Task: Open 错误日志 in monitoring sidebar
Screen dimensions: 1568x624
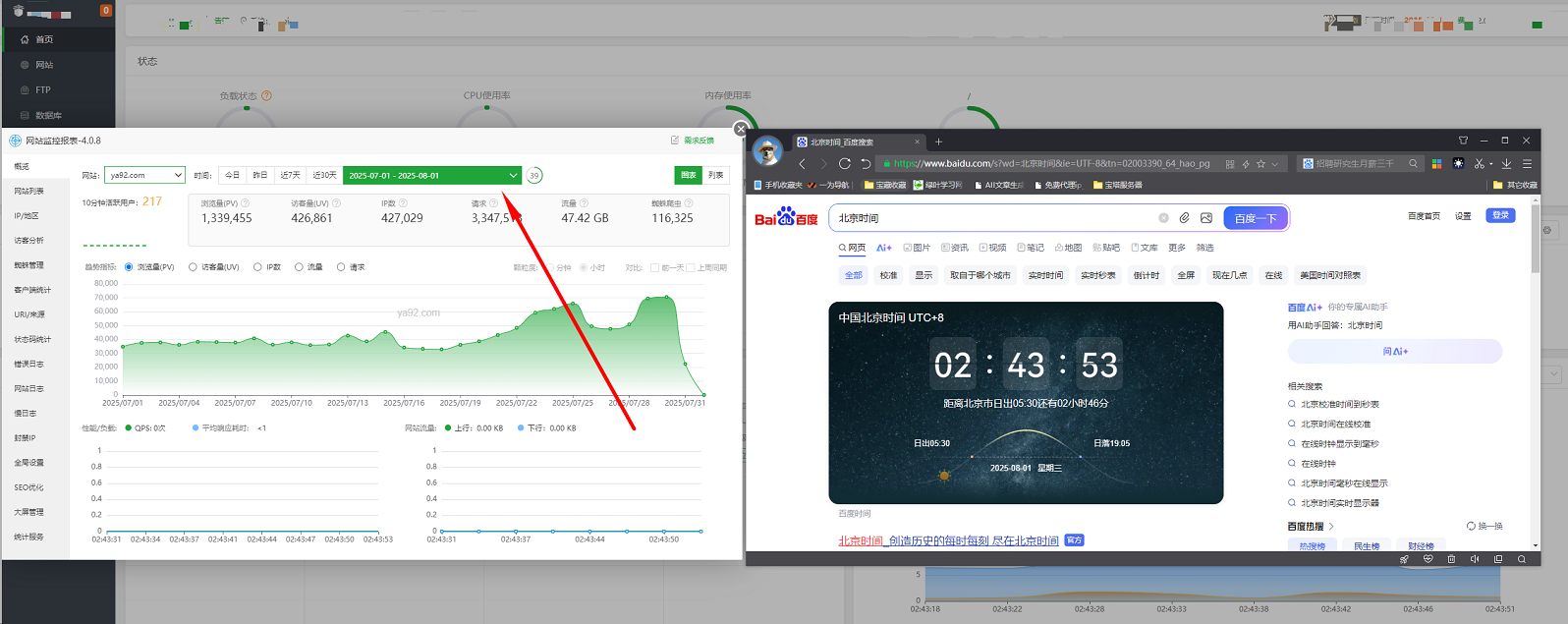Action: tap(29, 364)
